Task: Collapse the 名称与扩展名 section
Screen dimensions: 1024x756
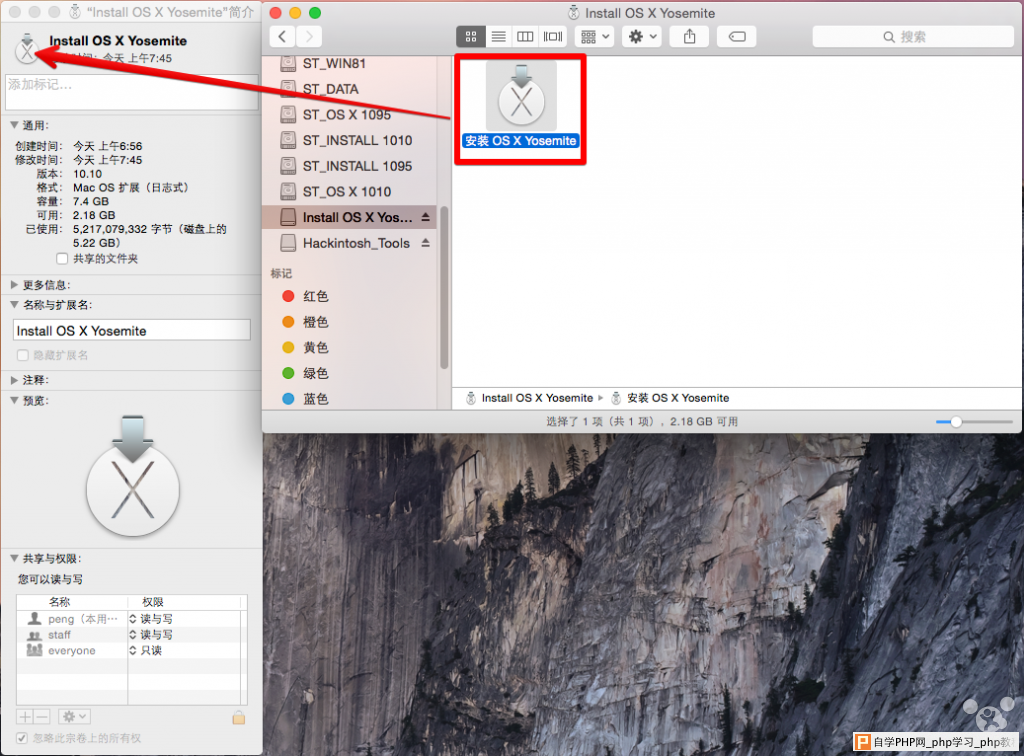Action: tap(14, 304)
